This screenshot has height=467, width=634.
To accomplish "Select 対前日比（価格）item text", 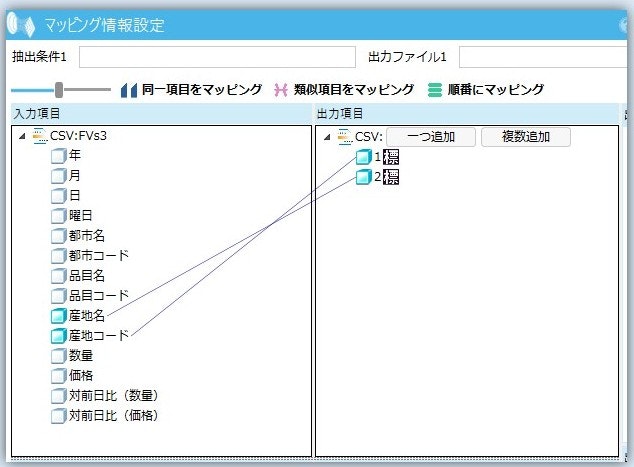I will click(114, 416).
